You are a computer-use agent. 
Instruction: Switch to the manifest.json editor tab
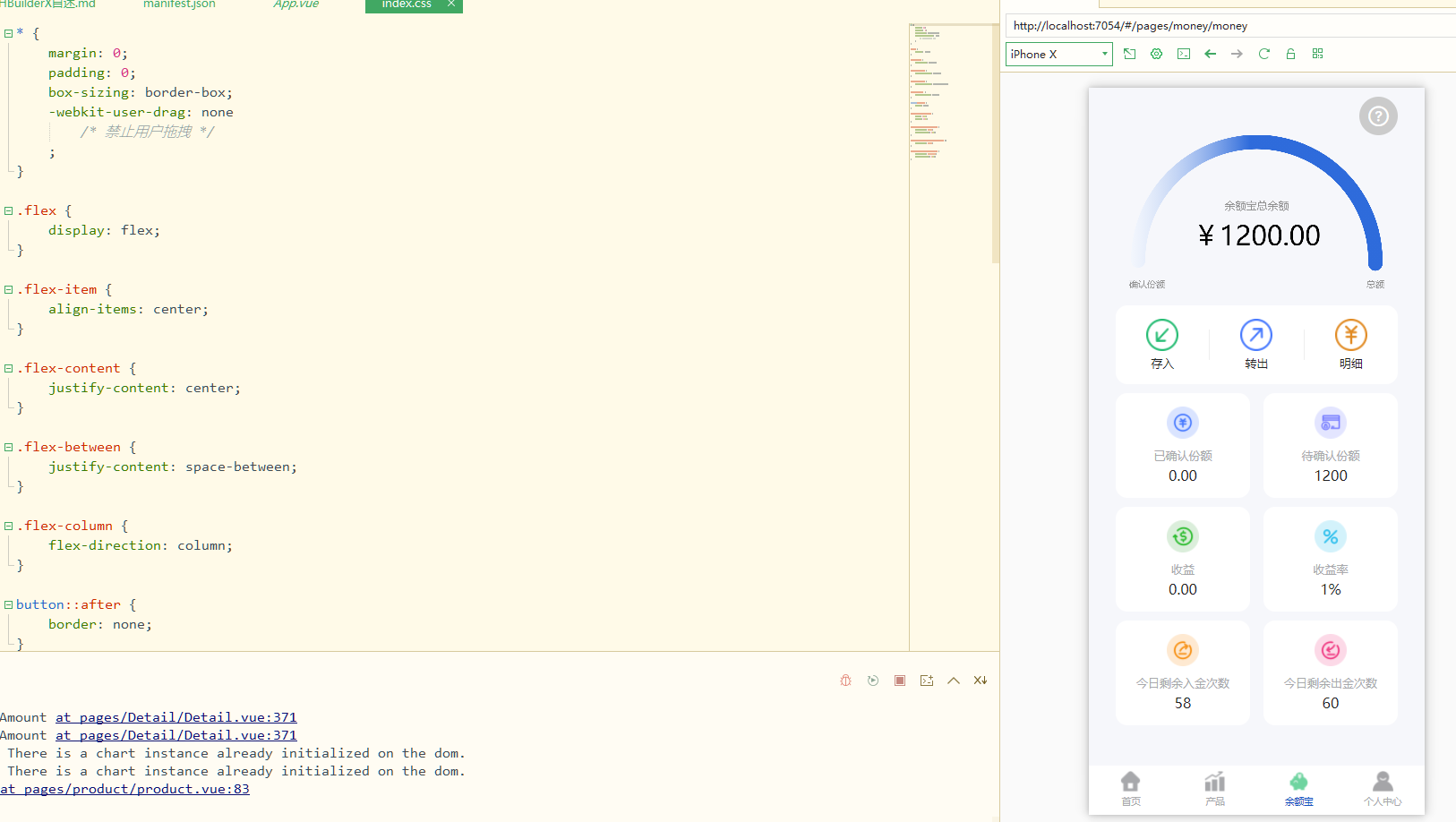(x=179, y=4)
